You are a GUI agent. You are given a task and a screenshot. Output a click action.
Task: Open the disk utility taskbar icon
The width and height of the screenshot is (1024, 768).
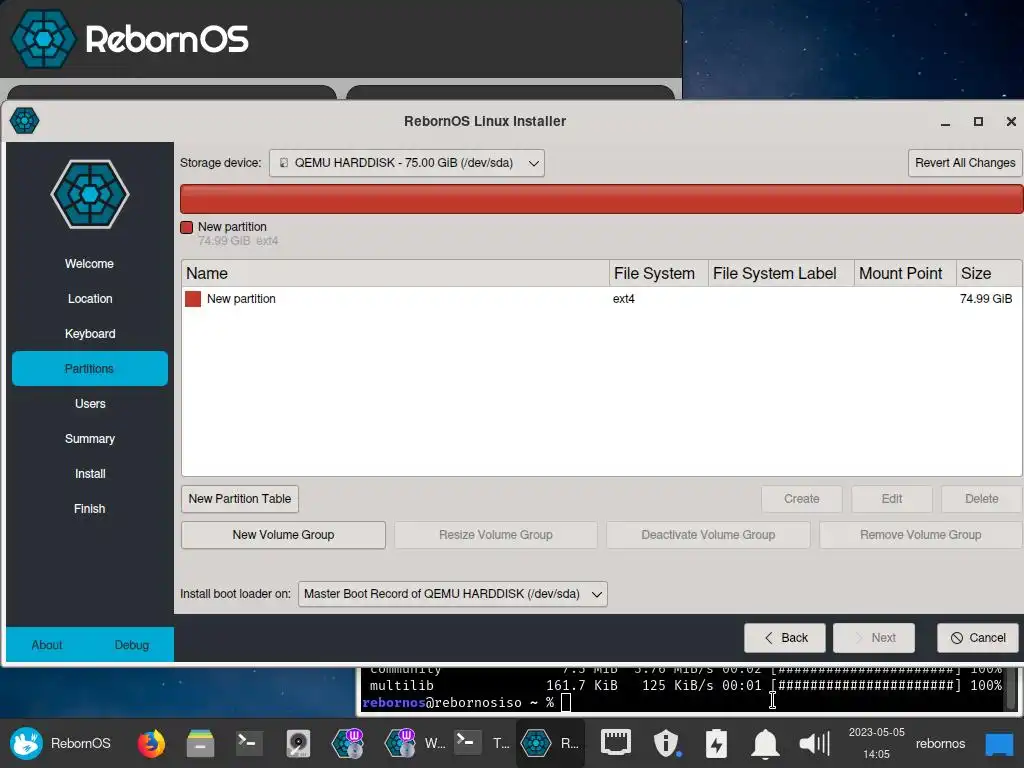(x=298, y=743)
